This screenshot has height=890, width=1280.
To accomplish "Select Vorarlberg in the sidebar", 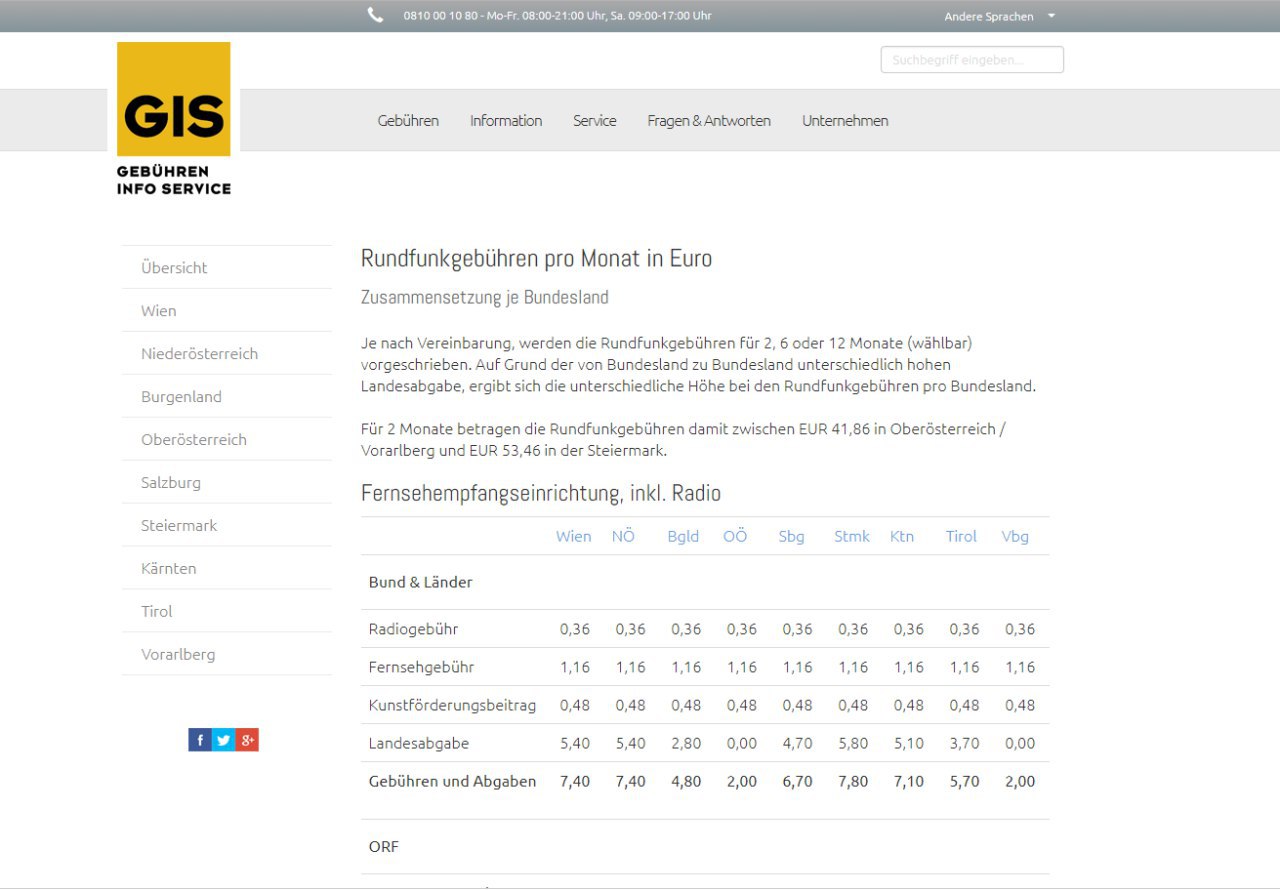I will (x=227, y=654).
